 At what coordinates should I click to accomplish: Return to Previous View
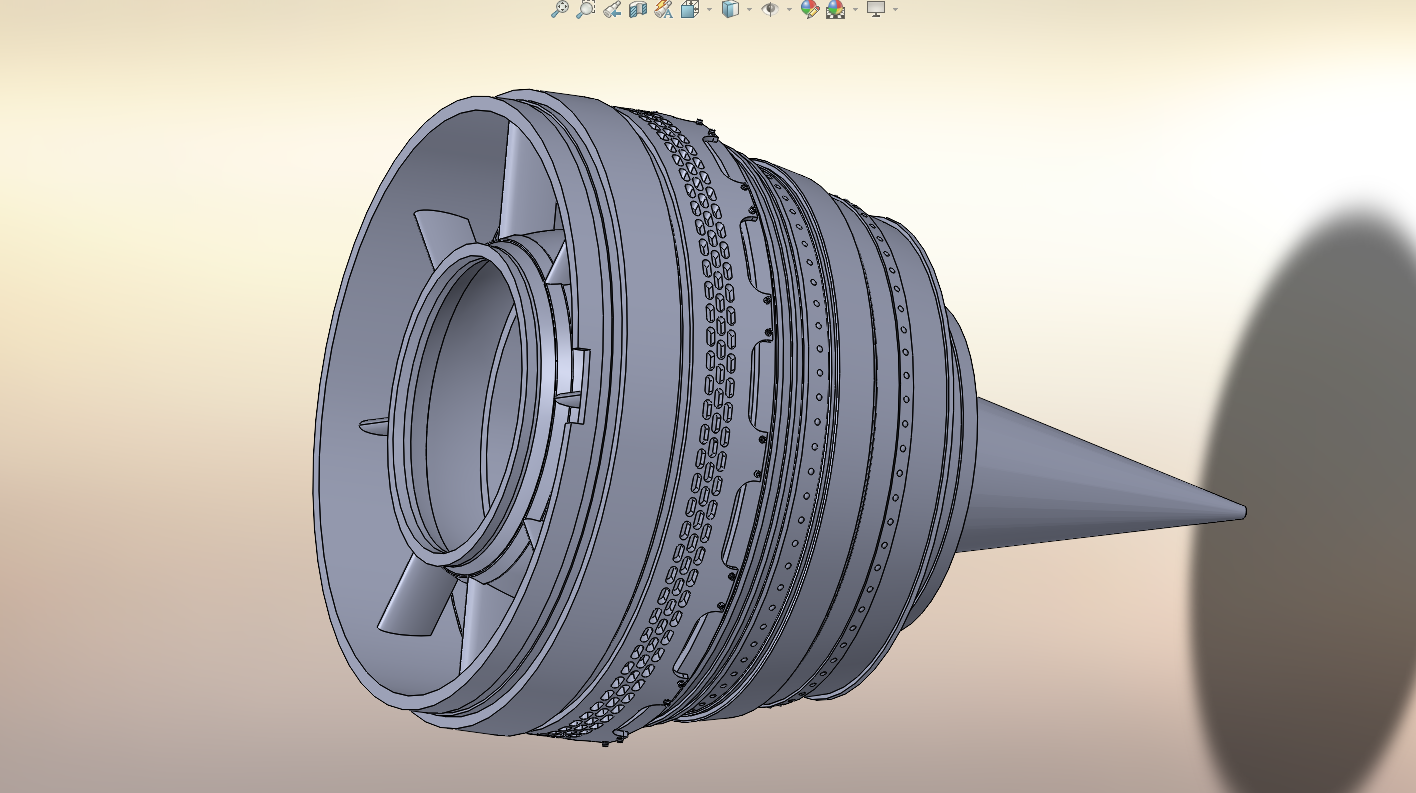[612, 9]
